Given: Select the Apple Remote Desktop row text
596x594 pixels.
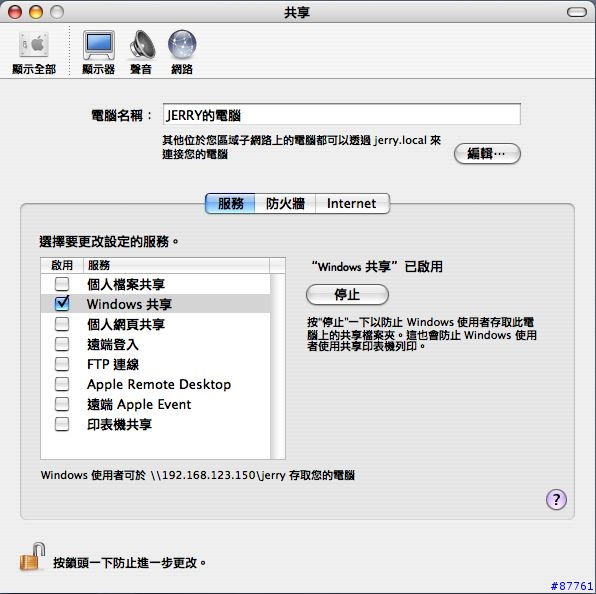Looking at the screenshot, I should (159, 384).
